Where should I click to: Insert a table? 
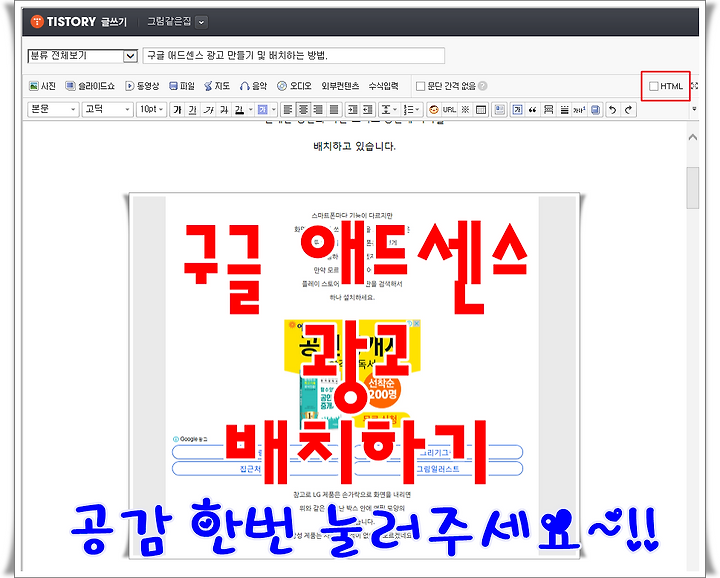click(481, 110)
